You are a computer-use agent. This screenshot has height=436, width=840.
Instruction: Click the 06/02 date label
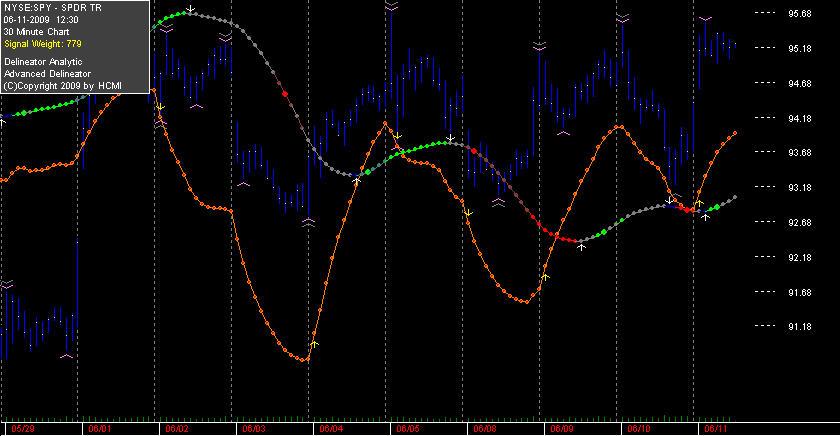point(177,429)
